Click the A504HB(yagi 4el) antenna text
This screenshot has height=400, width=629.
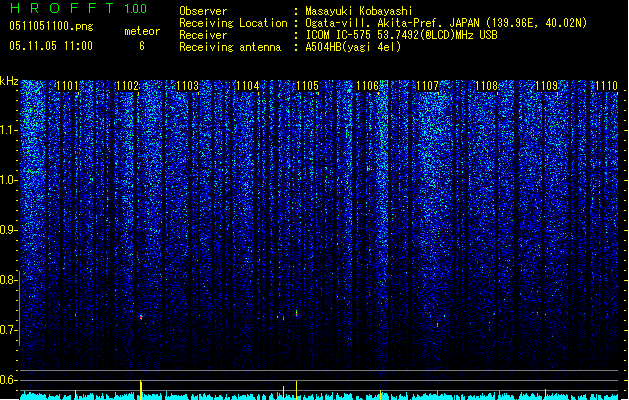tap(353, 47)
